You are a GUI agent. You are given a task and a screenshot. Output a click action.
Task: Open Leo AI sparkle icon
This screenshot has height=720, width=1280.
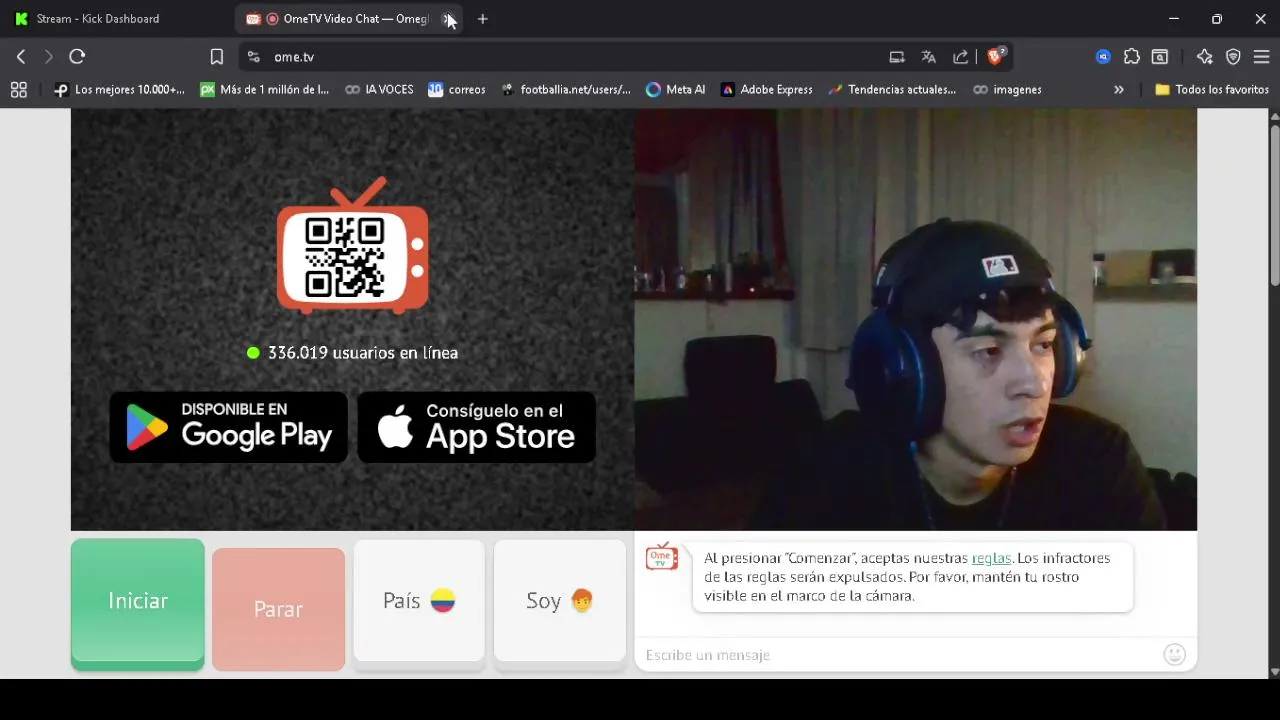click(x=1204, y=57)
